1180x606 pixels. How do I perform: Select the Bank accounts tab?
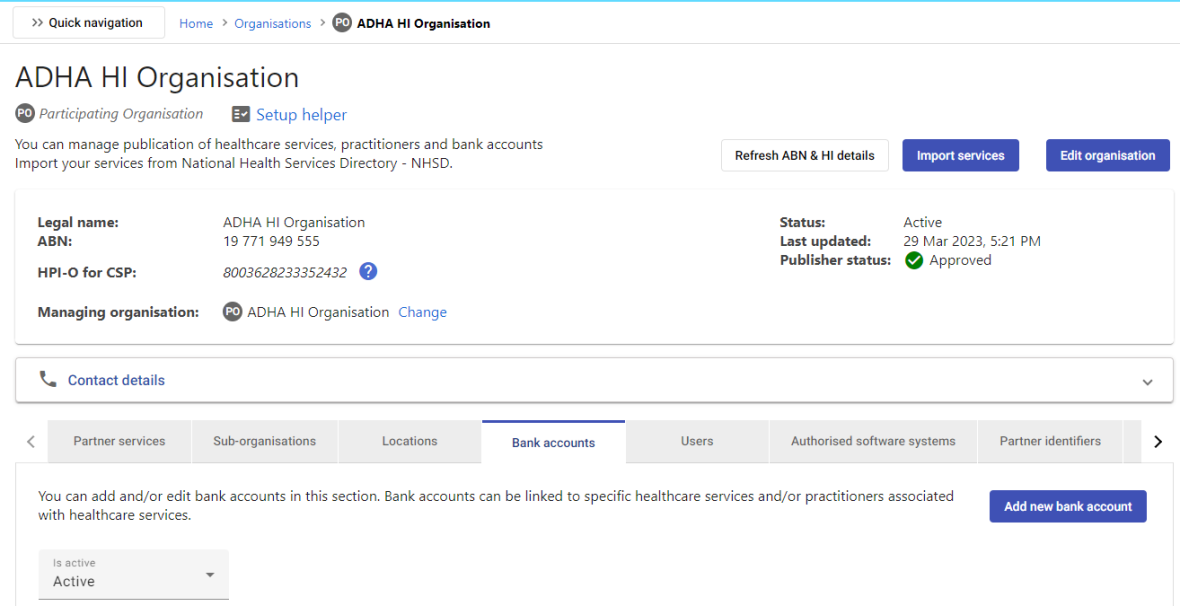(x=553, y=442)
